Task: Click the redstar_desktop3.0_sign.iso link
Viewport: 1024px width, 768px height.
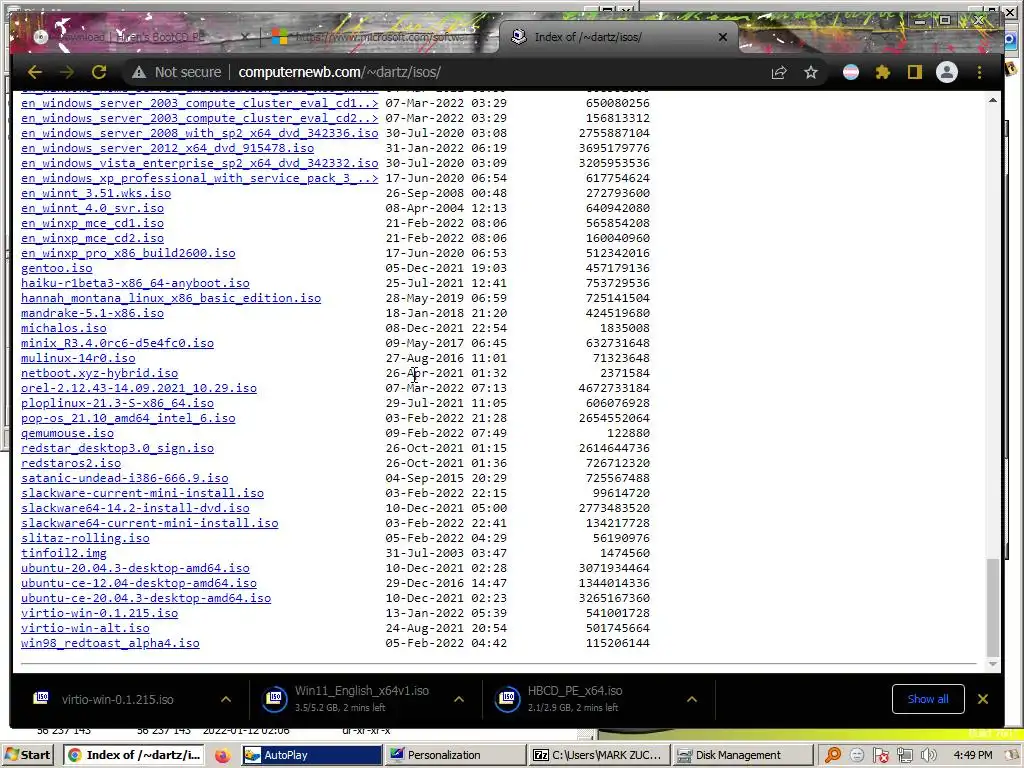Action: click(x=118, y=449)
